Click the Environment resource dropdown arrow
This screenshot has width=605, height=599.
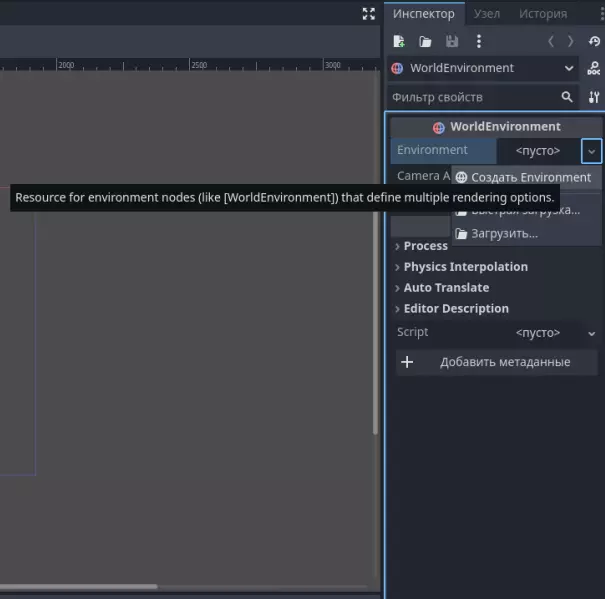pos(591,151)
